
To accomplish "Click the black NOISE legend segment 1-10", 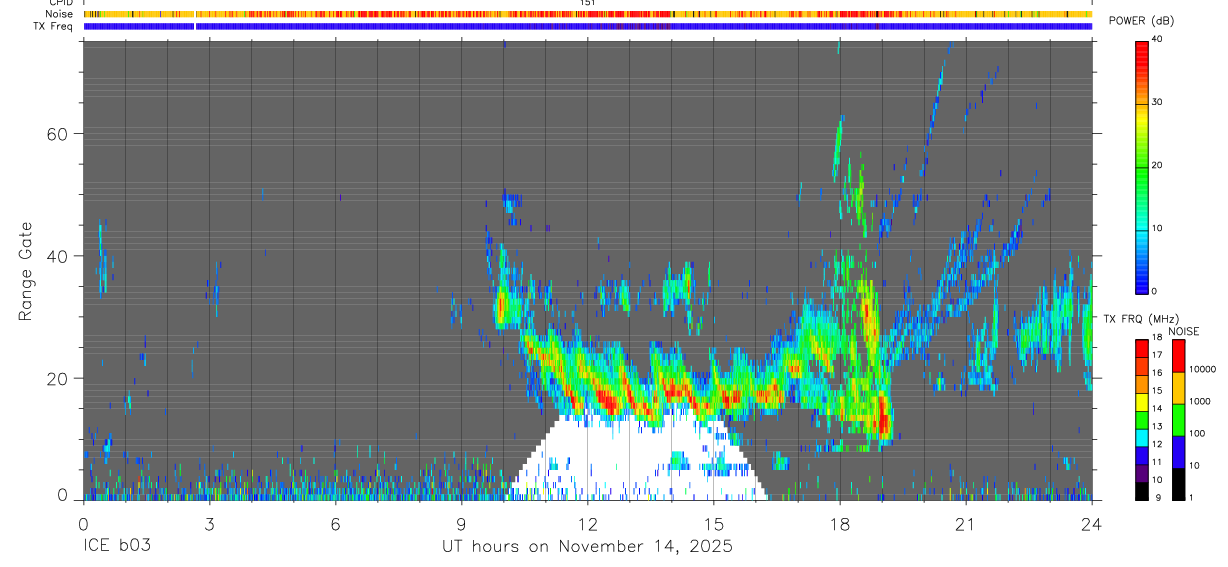I will [x=1179, y=484].
